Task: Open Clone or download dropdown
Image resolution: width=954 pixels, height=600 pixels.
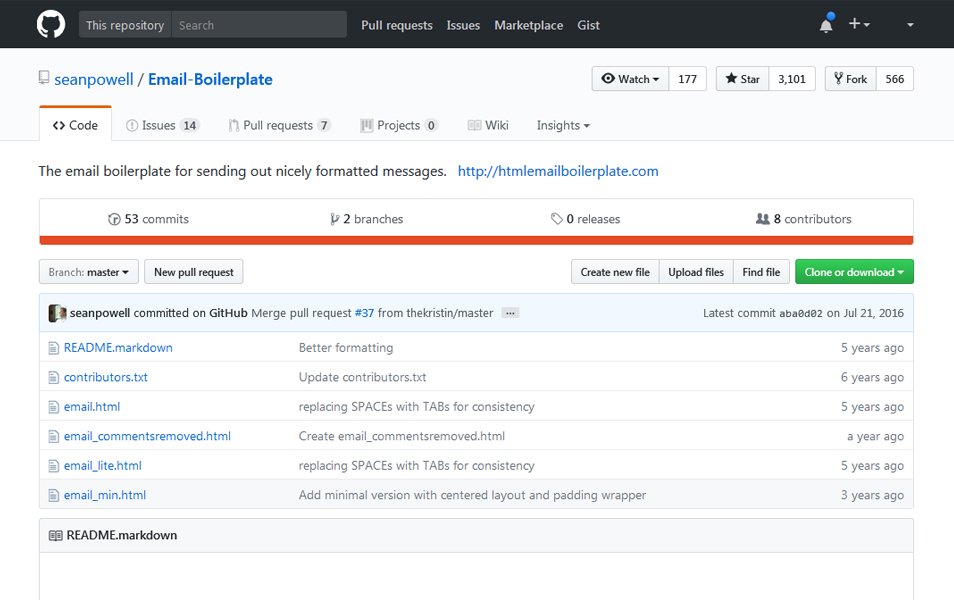Action: pyautogui.click(x=854, y=272)
